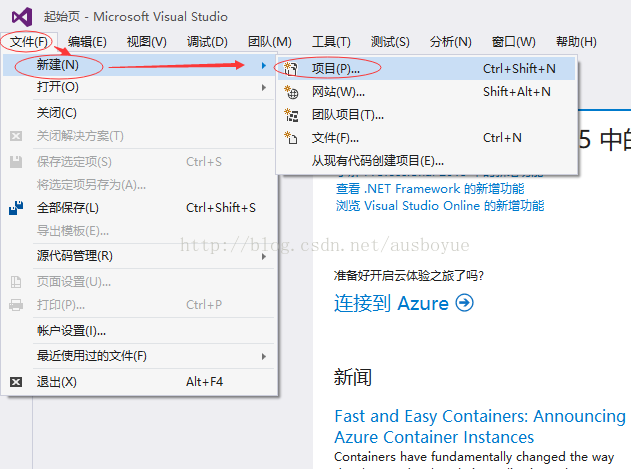Choose 全部保存(L) menu entry

click(x=139, y=208)
